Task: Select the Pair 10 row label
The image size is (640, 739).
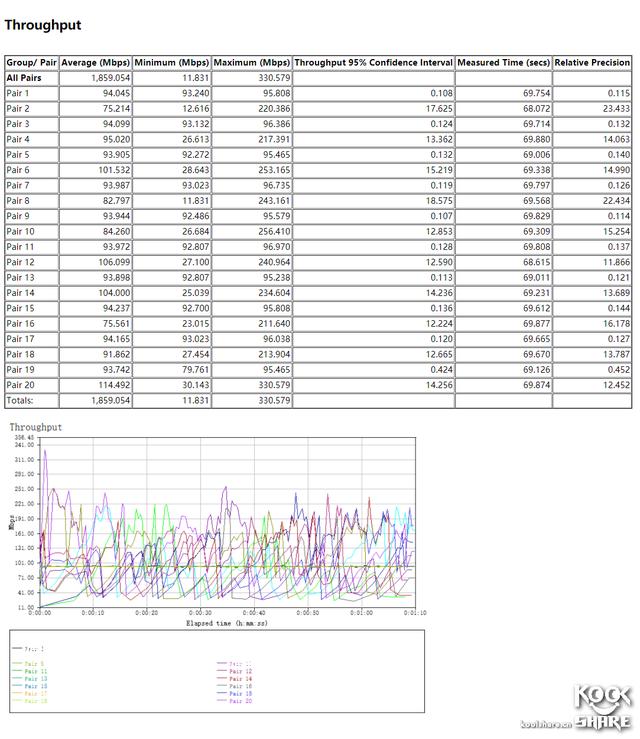Action: (20, 231)
